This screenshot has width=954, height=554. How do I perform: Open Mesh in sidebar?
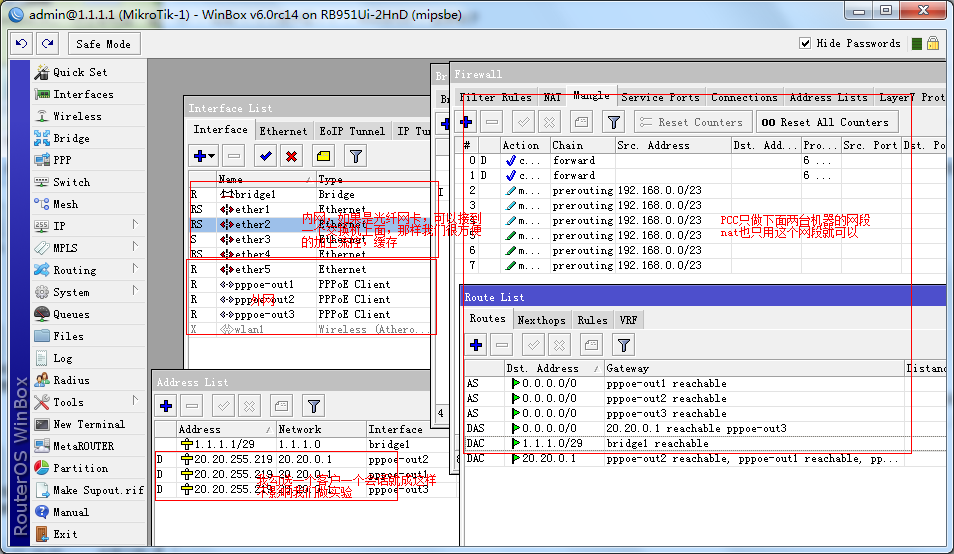[x=65, y=204]
